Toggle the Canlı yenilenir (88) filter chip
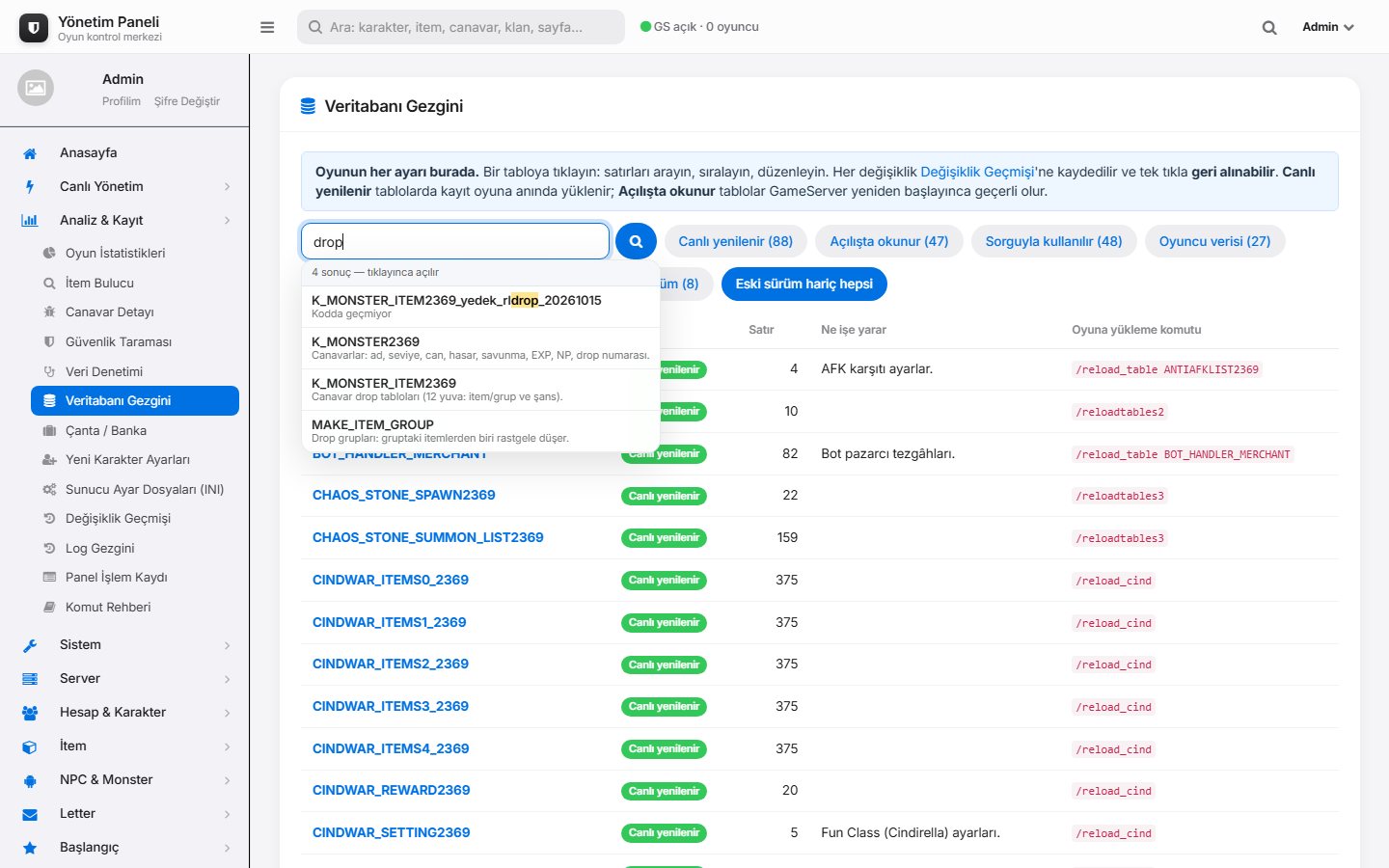The width and height of the screenshot is (1389, 868). [x=735, y=241]
